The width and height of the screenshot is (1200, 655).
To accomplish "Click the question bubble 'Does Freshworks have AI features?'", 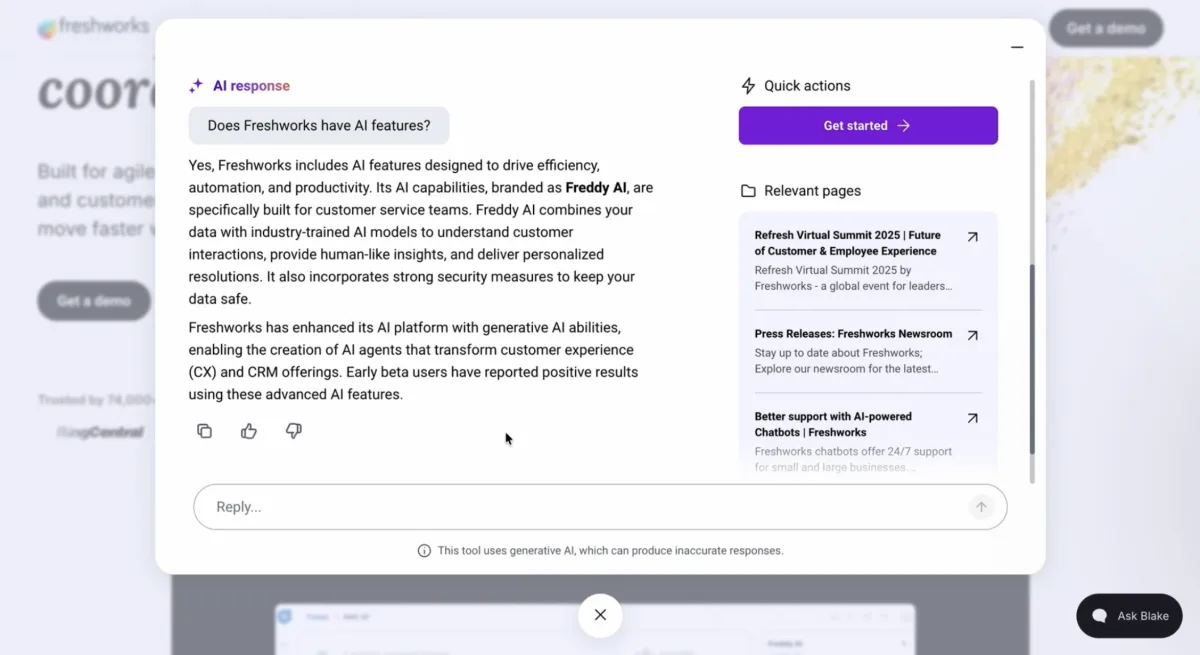I will point(319,126).
